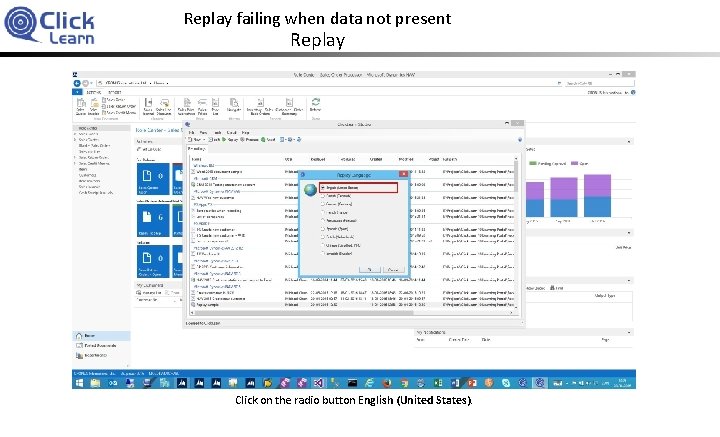Select the Replay sample recording row
This screenshot has height=437, width=720.
pos(351,305)
